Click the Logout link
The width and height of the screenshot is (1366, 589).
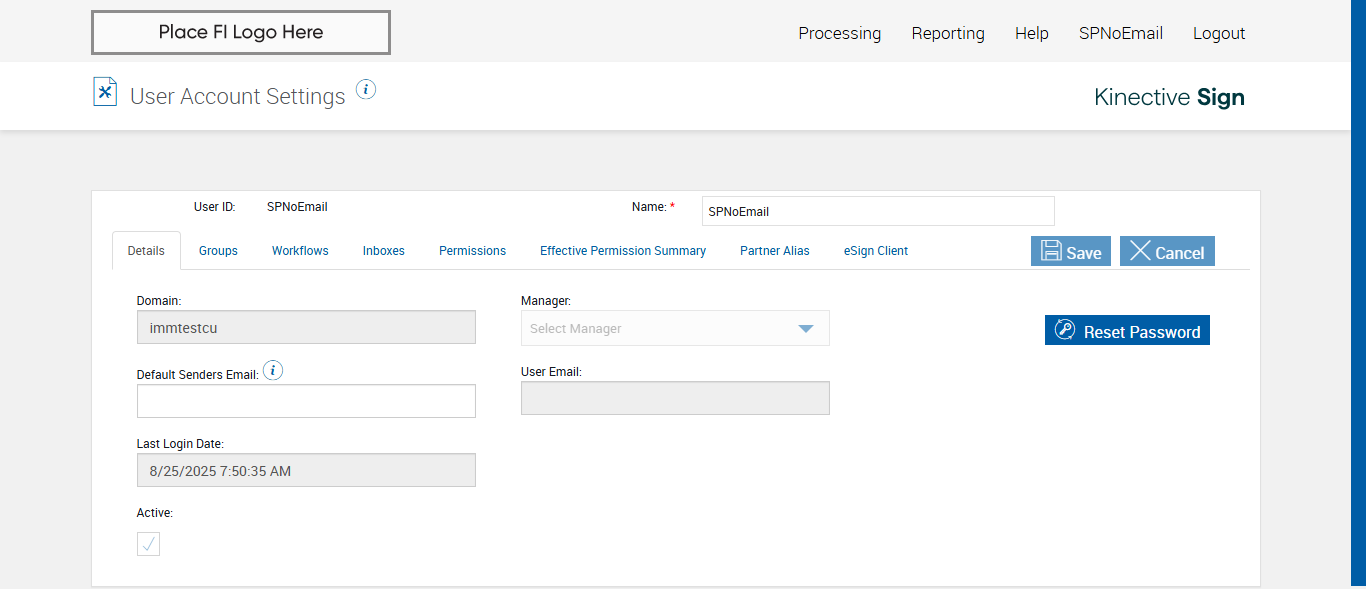1218,33
